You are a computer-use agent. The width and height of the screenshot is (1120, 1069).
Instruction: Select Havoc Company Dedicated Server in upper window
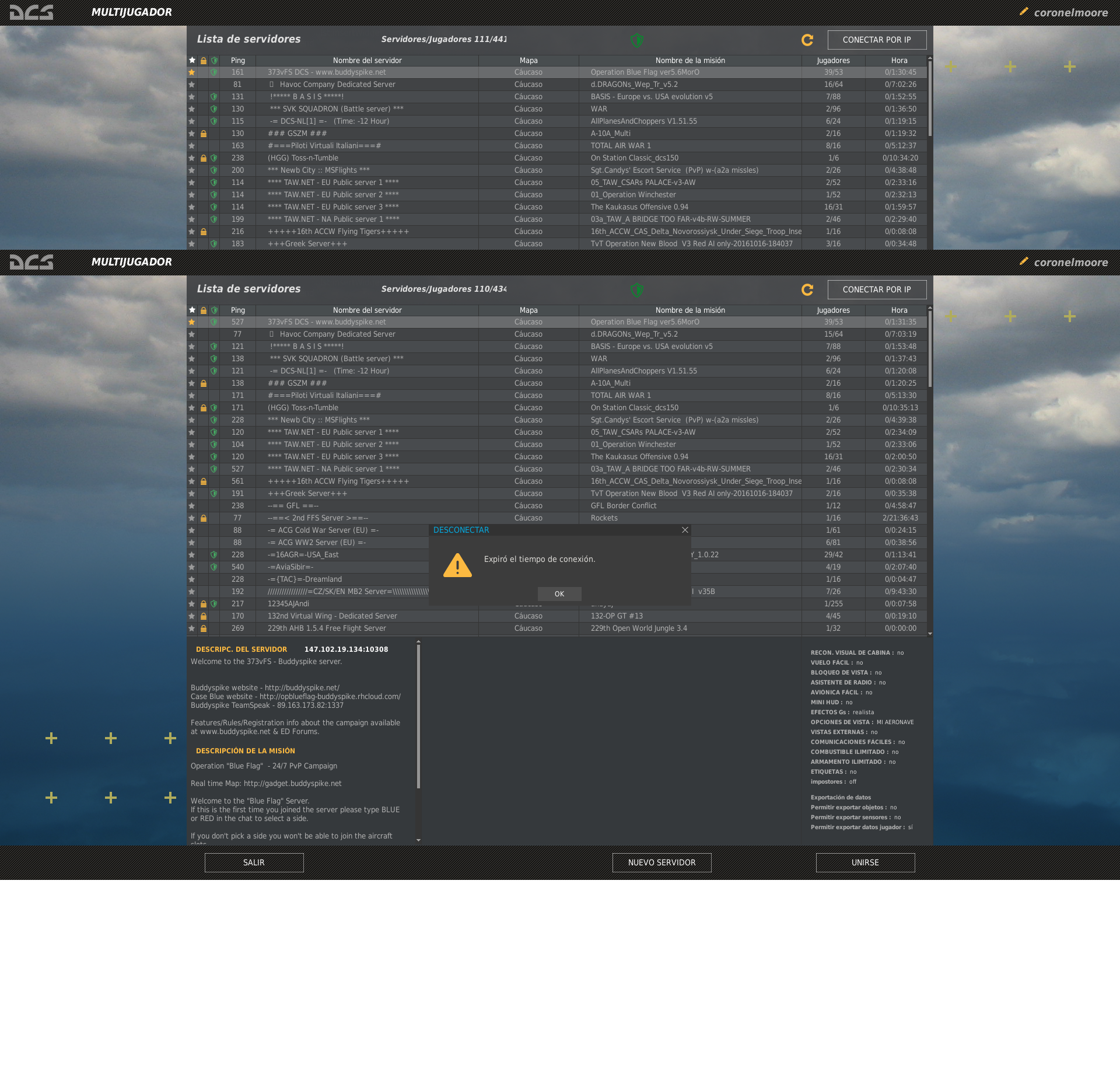click(556, 85)
